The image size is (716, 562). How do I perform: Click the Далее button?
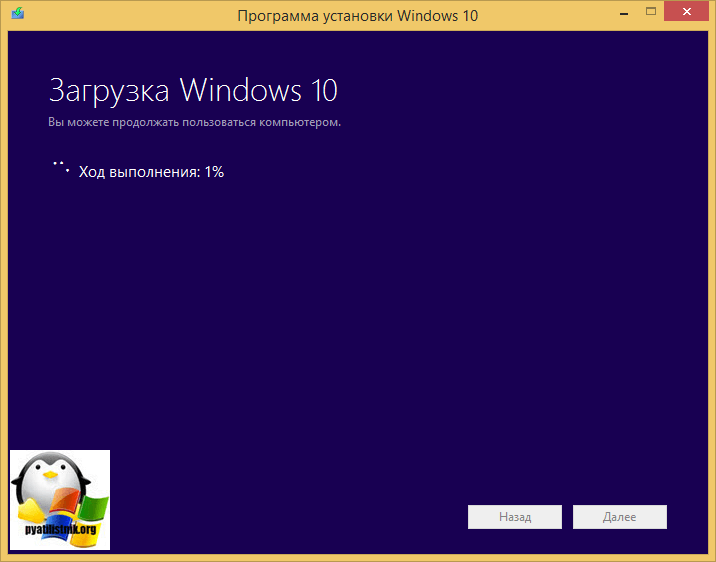[x=620, y=517]
